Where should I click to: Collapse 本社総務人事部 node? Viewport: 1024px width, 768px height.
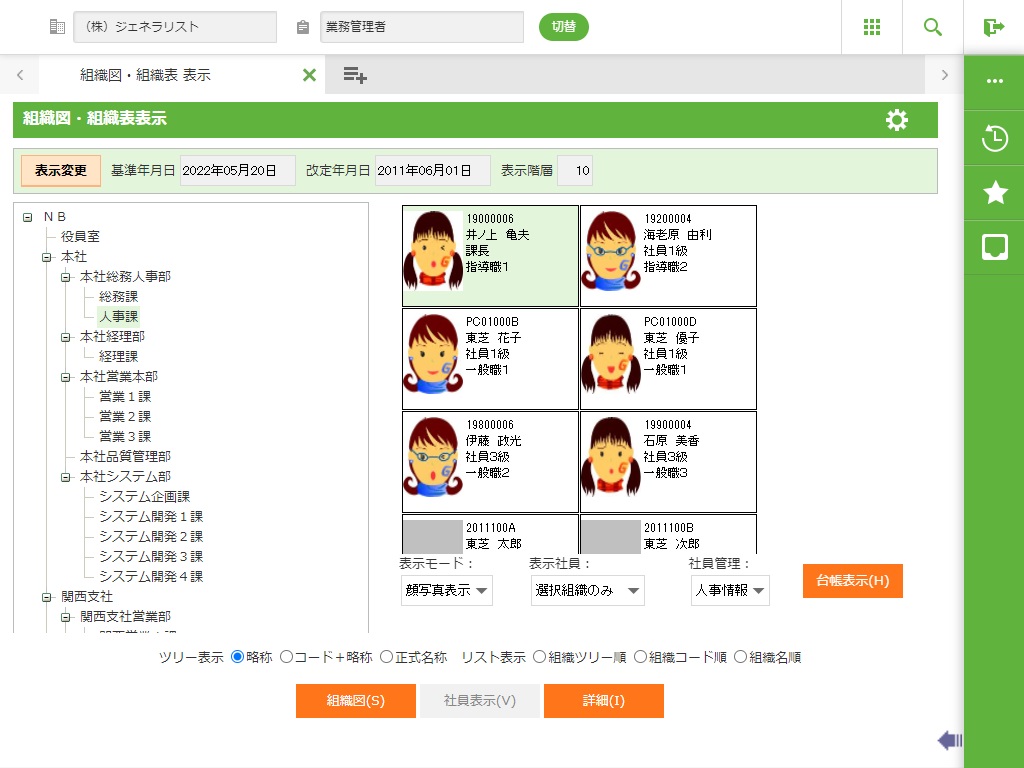(x=65, y=278)
